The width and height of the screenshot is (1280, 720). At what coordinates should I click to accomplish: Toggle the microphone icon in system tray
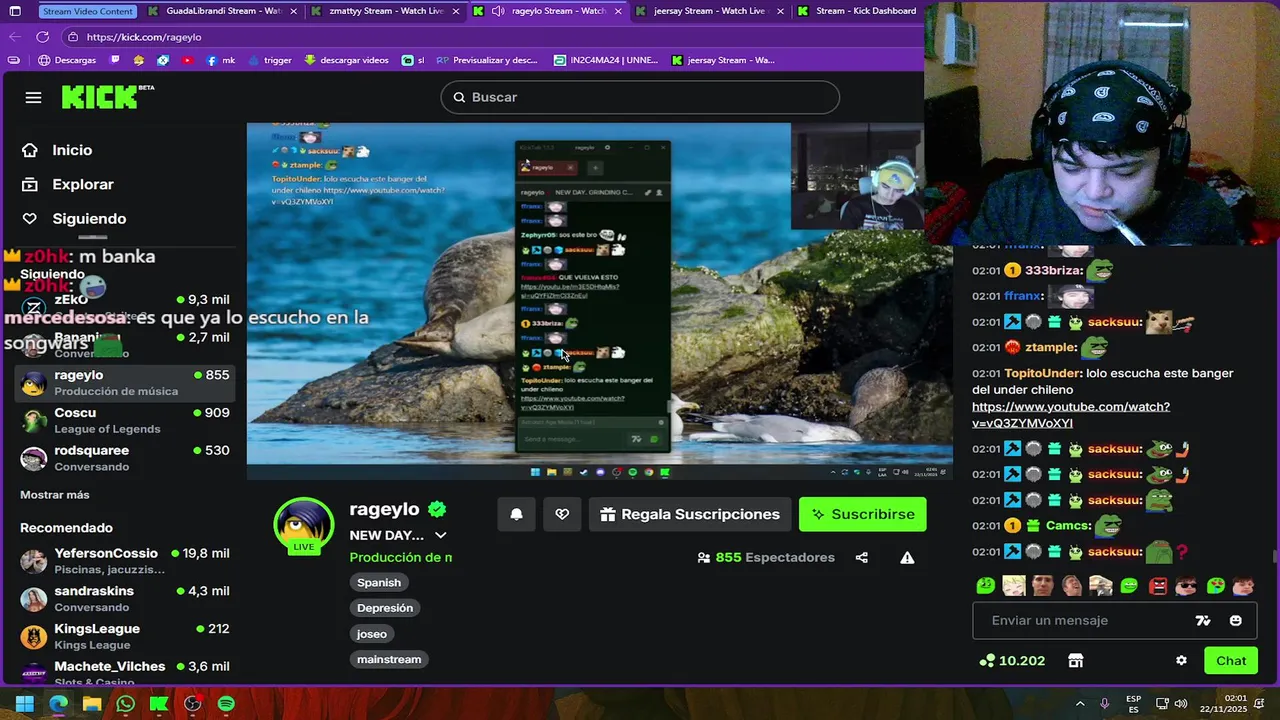tap(1105, 704)
